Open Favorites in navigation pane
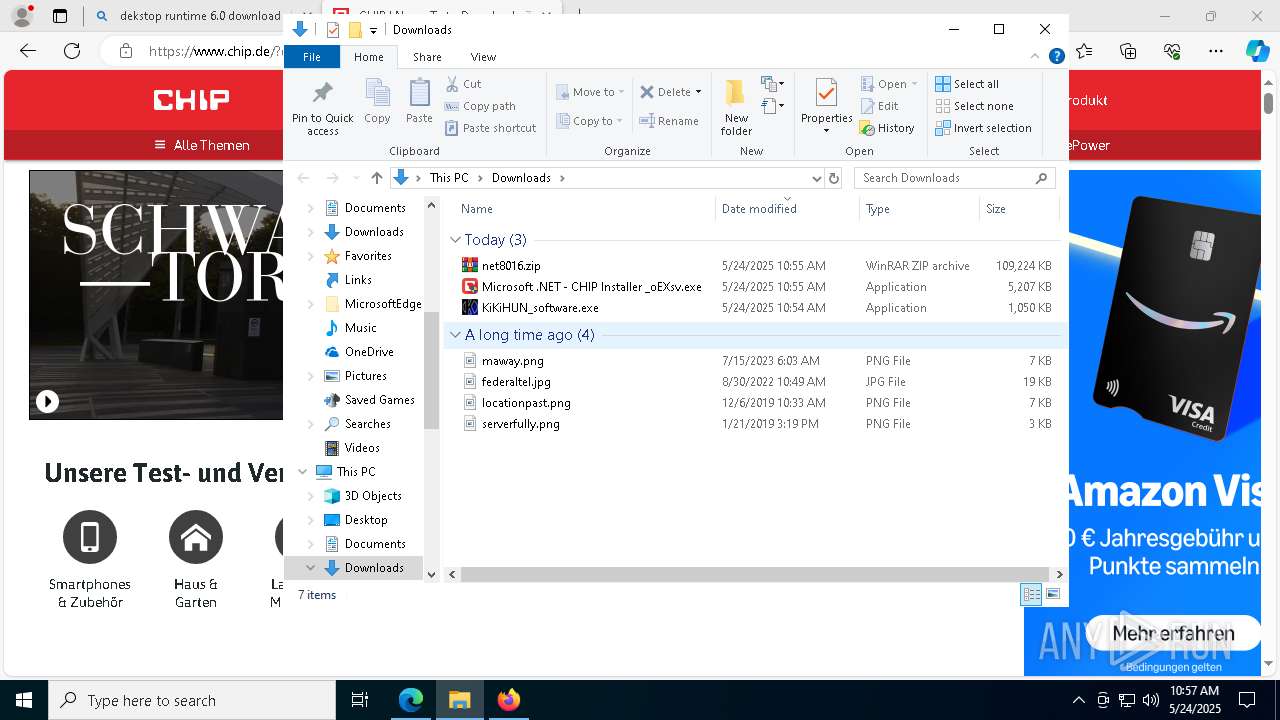Viewport: 1280px width, 720px height. (368, 256)
